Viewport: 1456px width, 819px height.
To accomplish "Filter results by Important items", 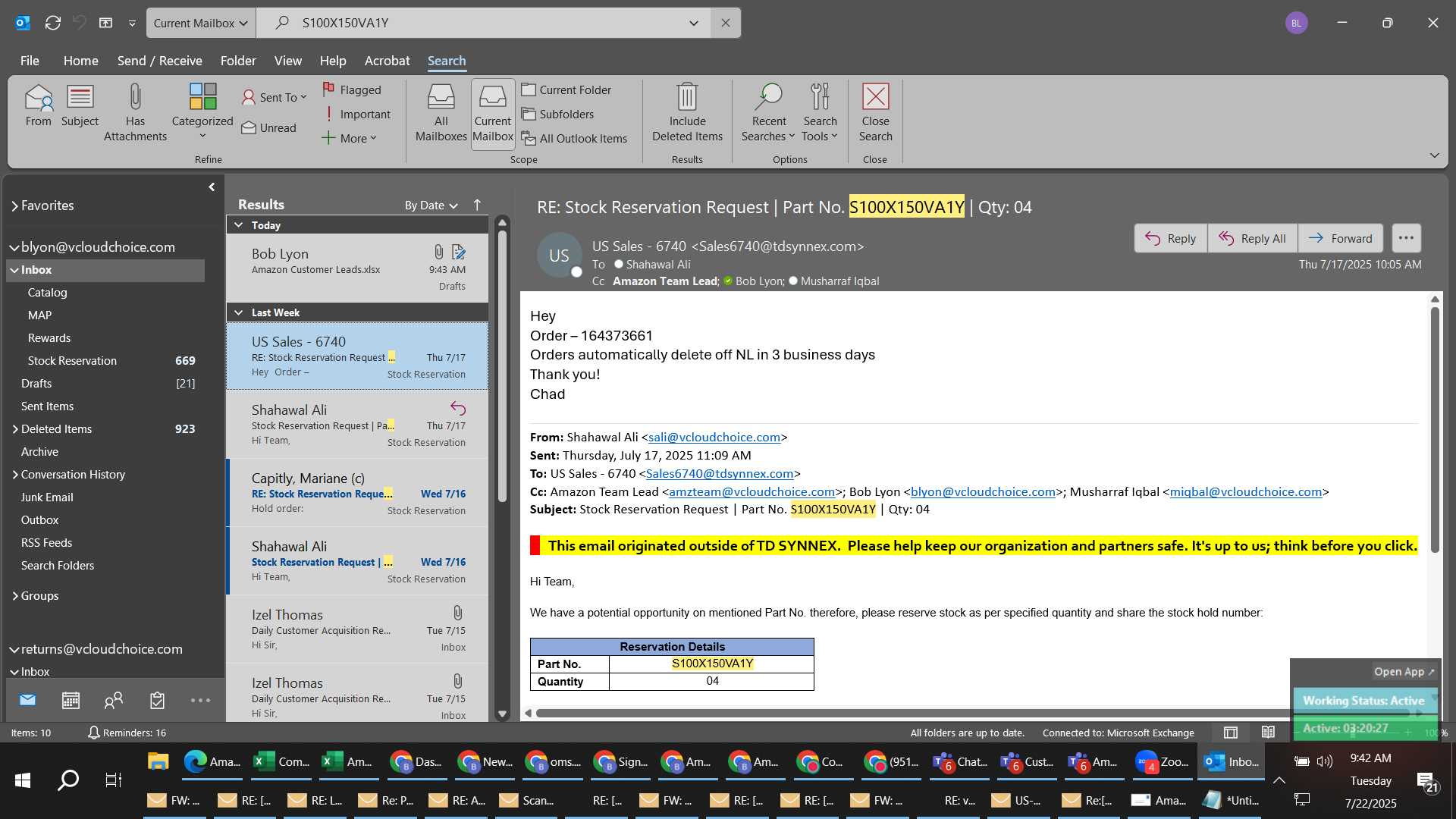I will (356, 114).
